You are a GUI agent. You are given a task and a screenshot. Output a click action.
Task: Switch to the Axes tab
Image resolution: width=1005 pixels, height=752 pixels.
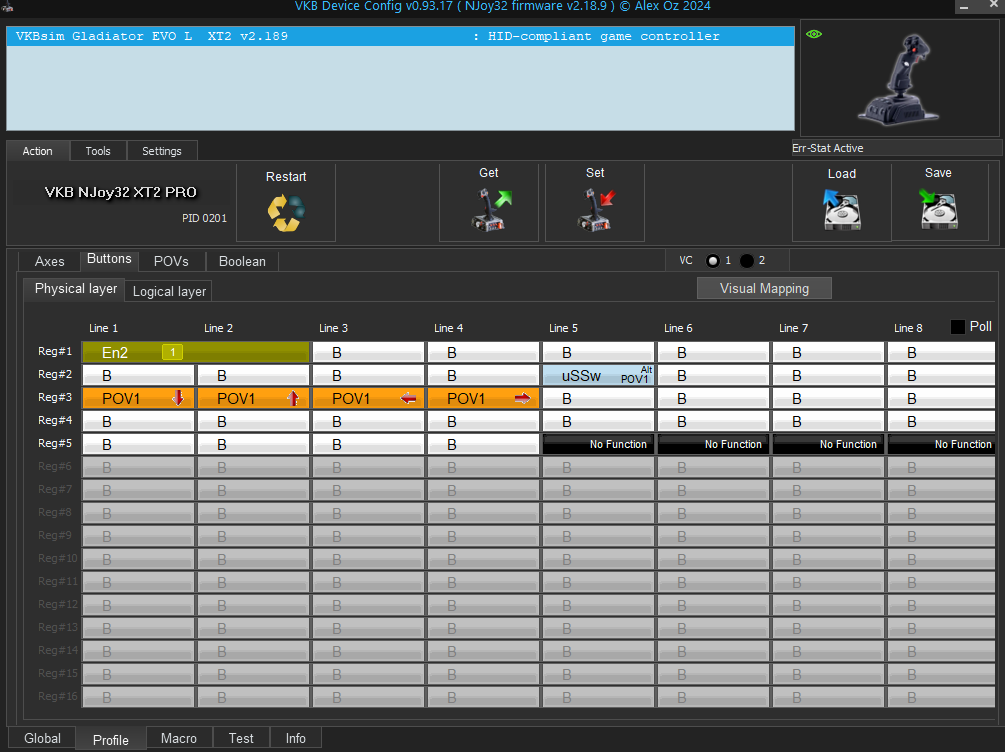pyautogui.click(x=49, y=261)
